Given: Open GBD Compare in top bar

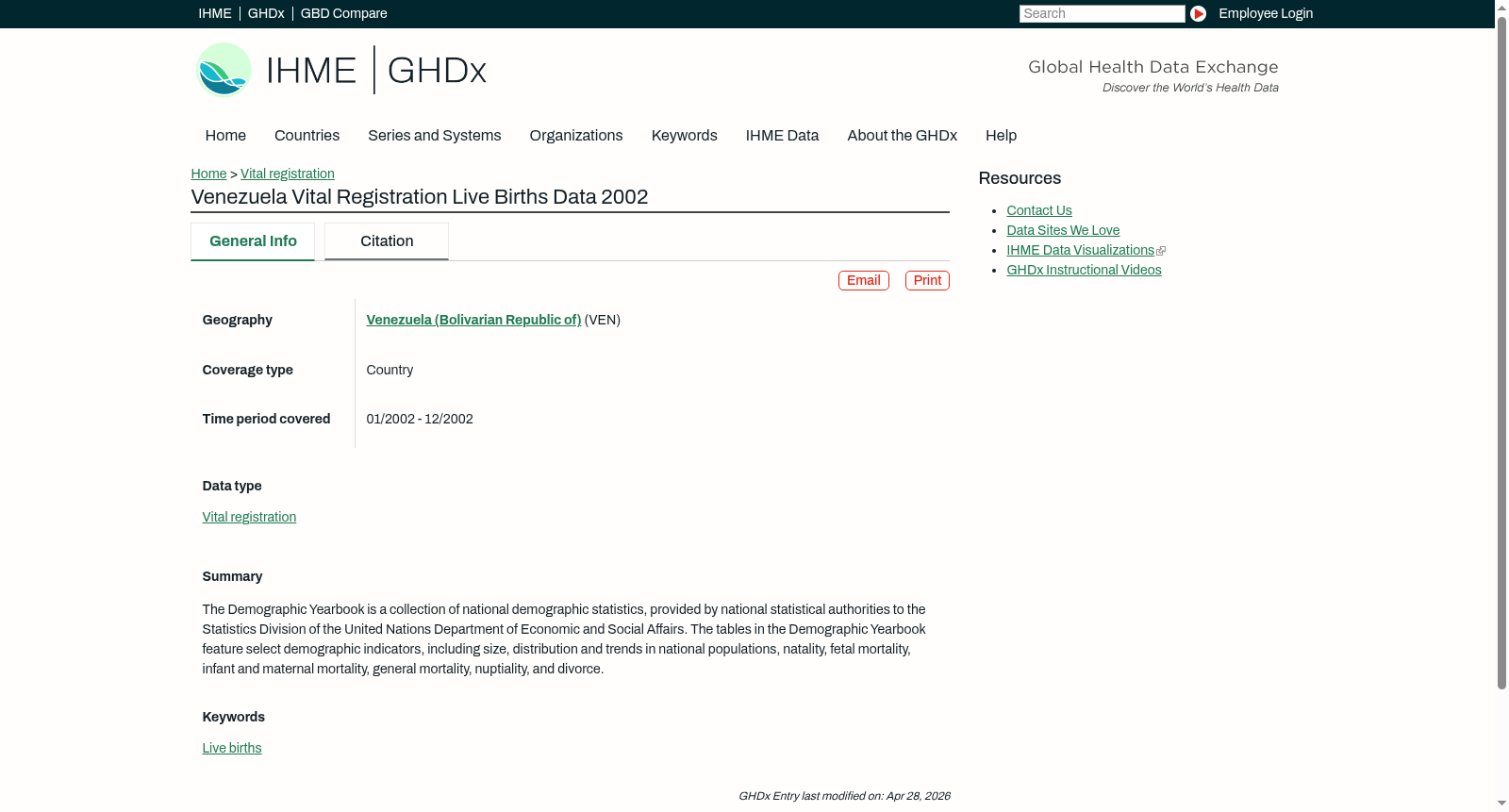Looking at the screenshot, I should click(344, 13).
